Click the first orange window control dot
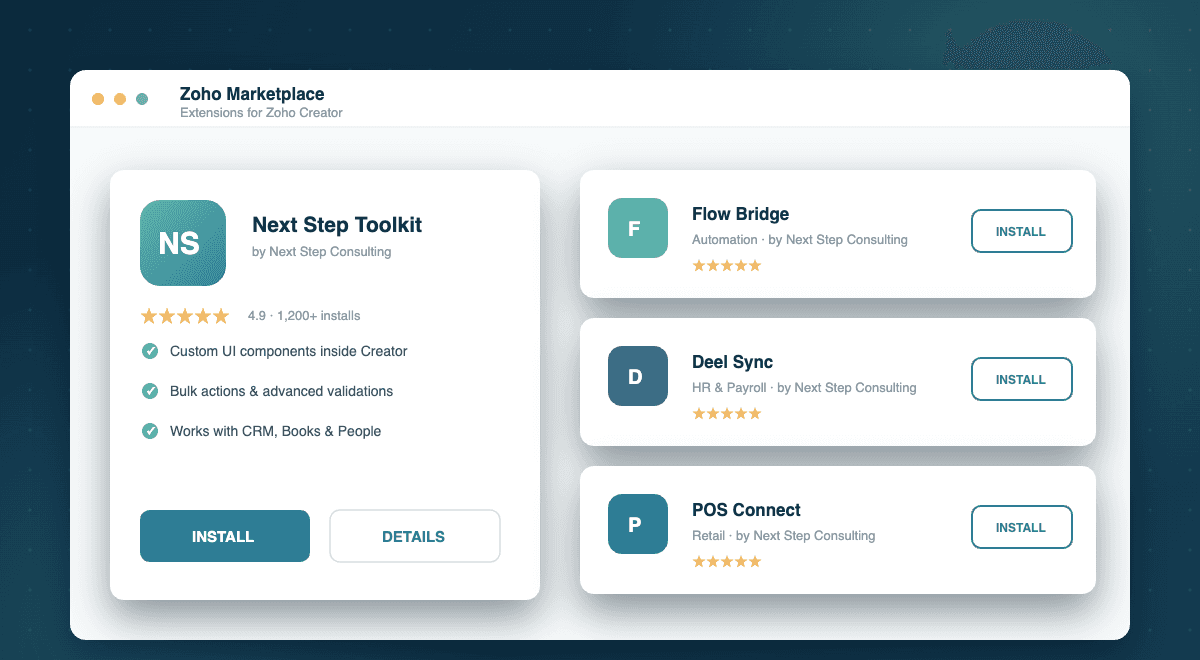The width and height of the screenshot is (1200, 660). point(98,99)
